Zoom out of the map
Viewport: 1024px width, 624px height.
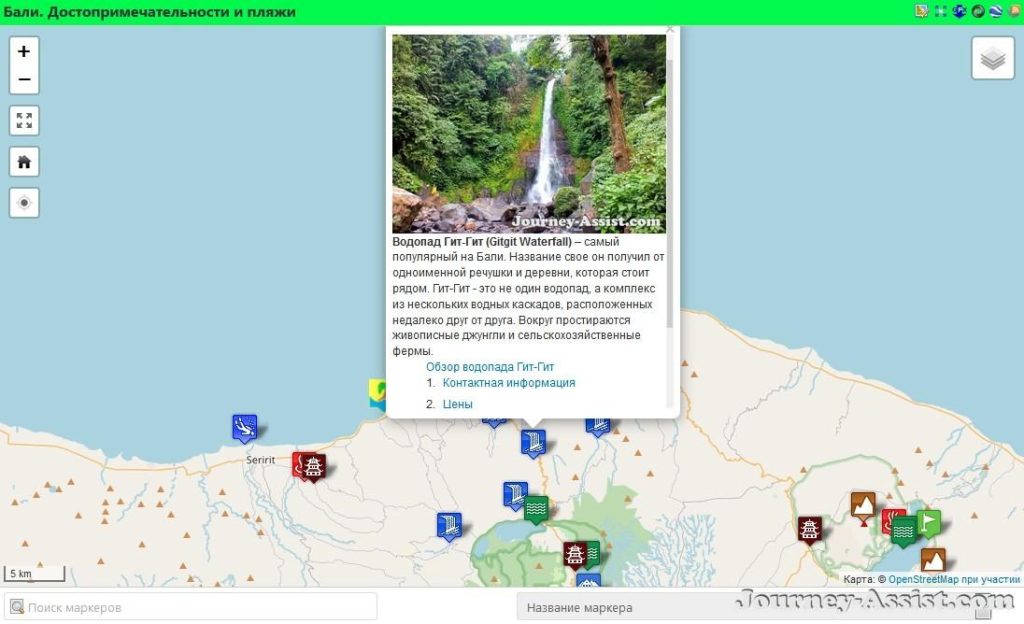tap(24, 80)
